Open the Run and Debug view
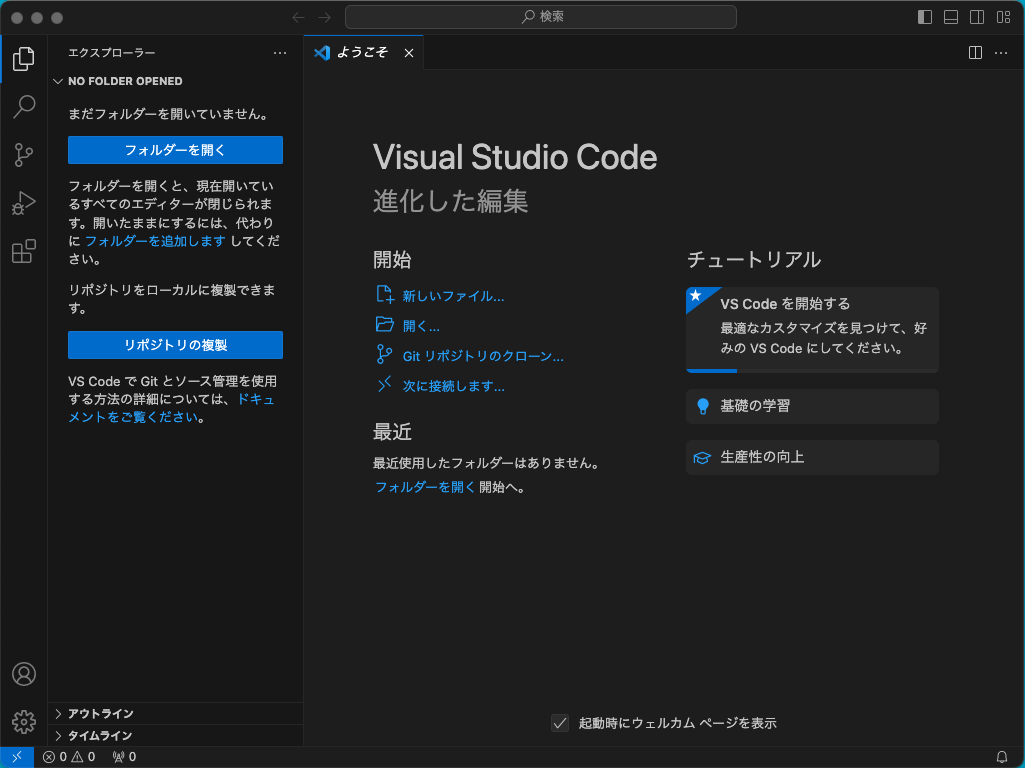 (x=24, y=203)
